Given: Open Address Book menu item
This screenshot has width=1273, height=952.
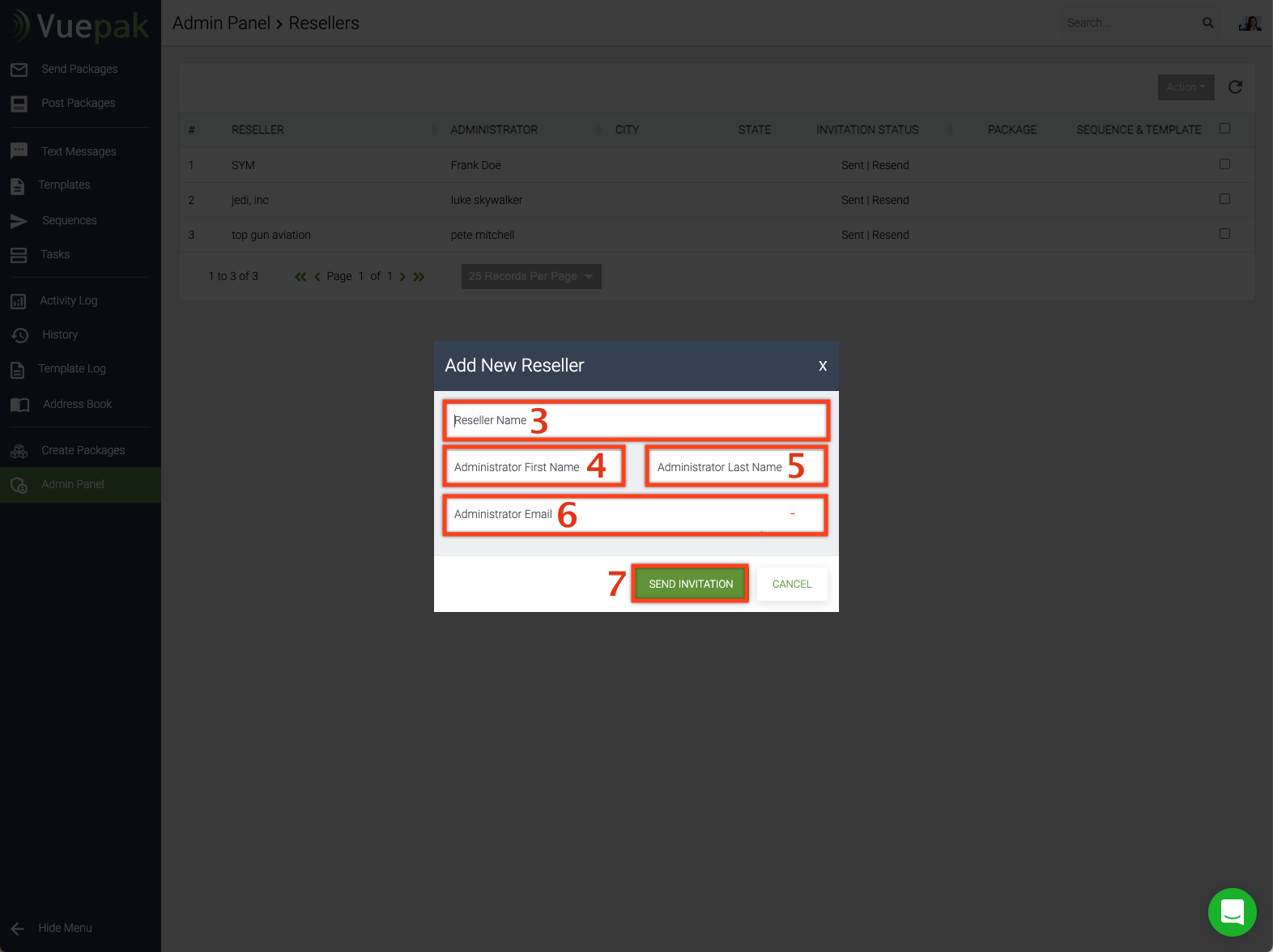Looking at the screenshot, I should coord(77,405).
